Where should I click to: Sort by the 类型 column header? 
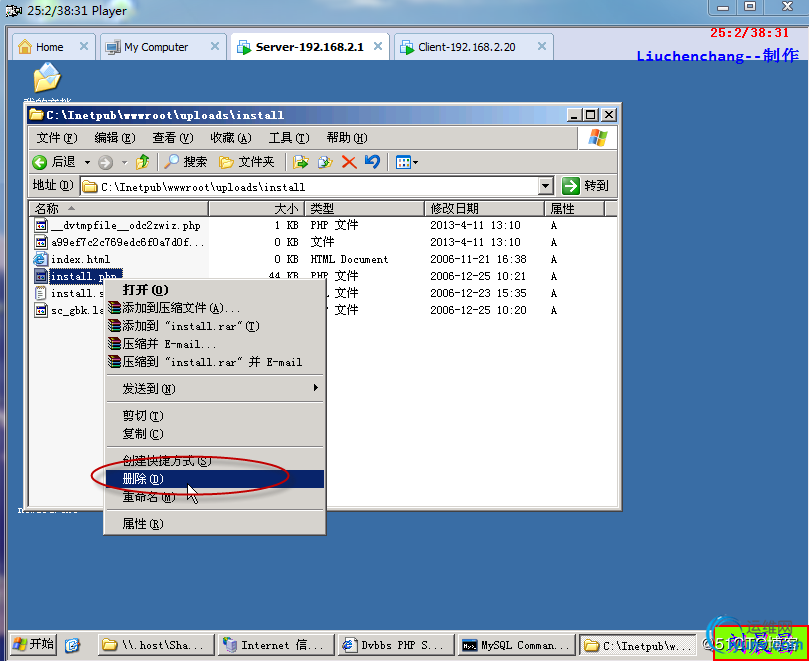point(365,208)
